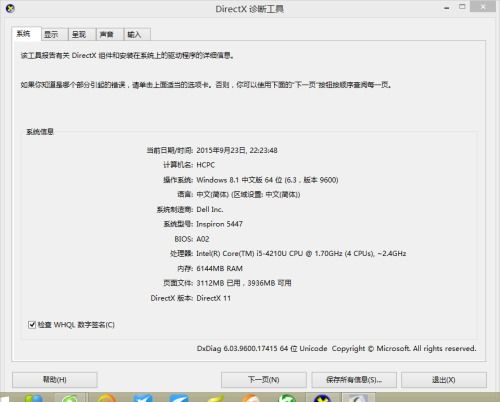
Task: Select the 系统 tab
Action: (x=26, y=34)
